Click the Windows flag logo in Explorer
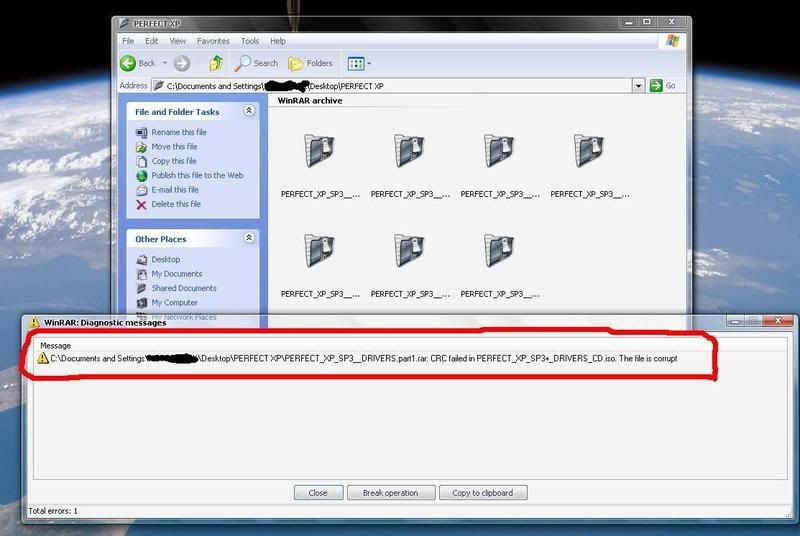Screen dimensions: 800x536 click(x=672, y=41)
